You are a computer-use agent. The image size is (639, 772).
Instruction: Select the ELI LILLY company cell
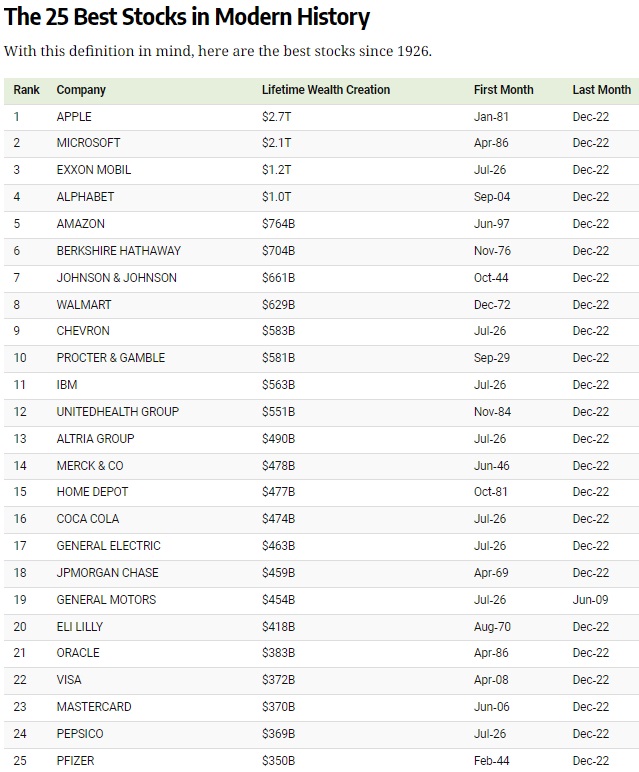click(x=79, y=627)
